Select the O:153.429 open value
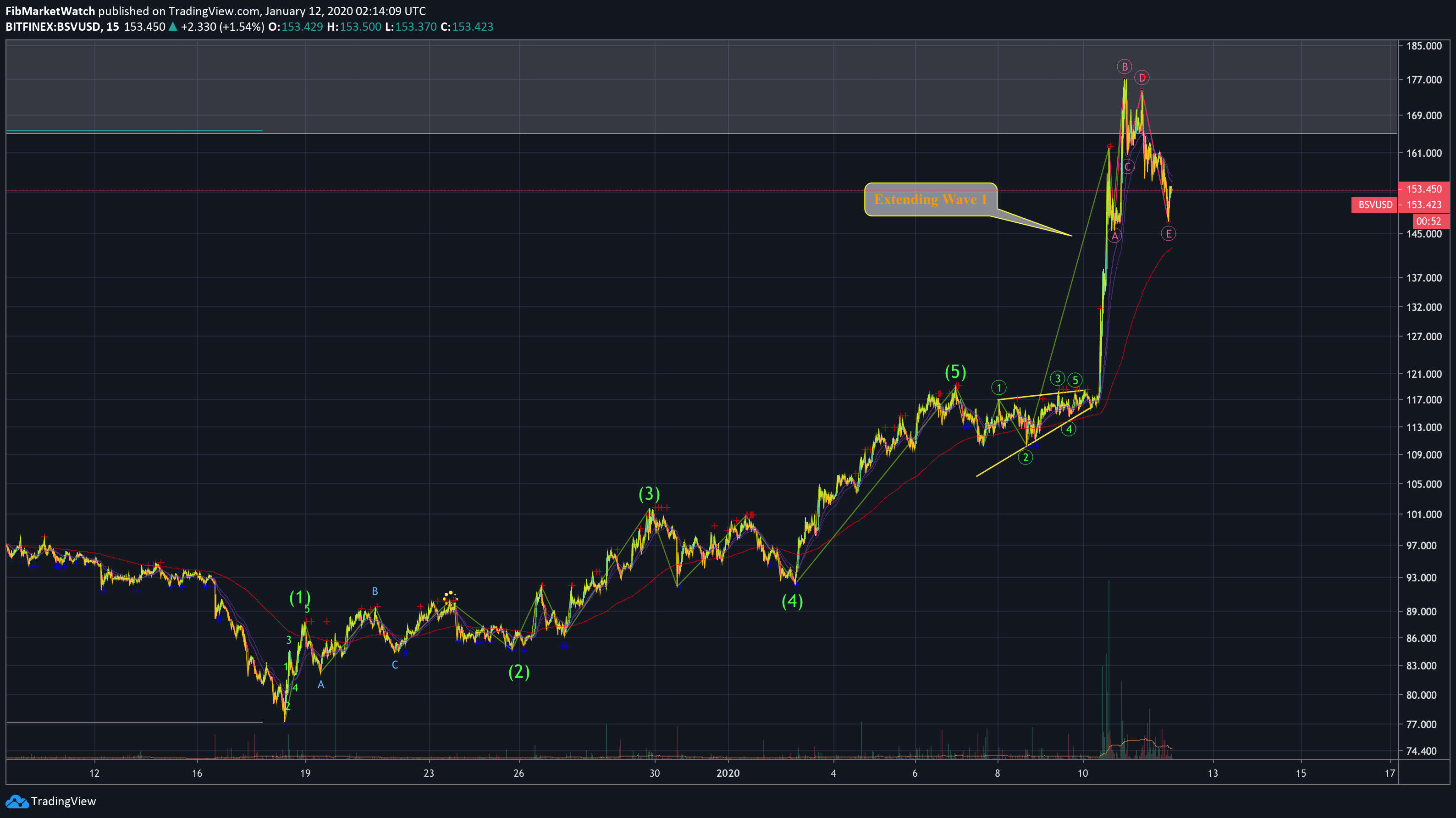 [x=296, y=27]
